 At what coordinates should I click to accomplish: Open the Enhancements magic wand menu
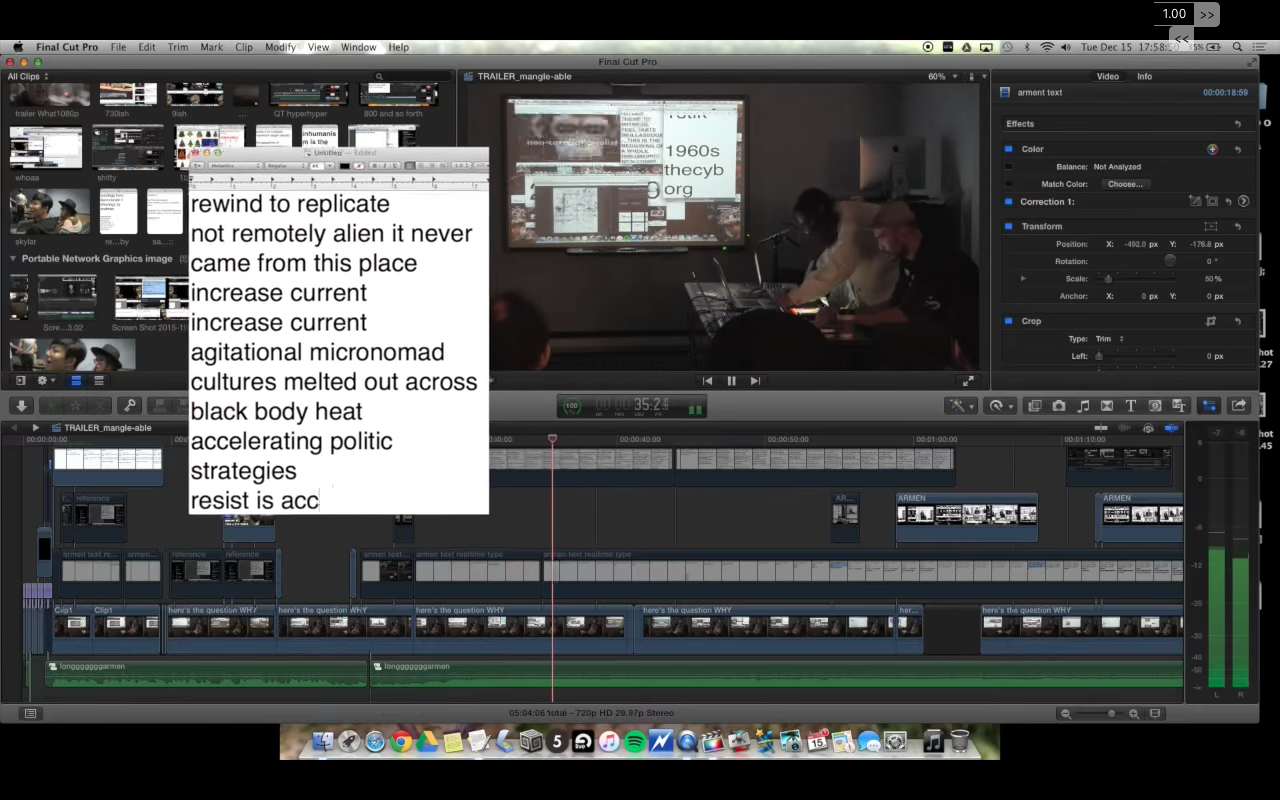(961, 406)
